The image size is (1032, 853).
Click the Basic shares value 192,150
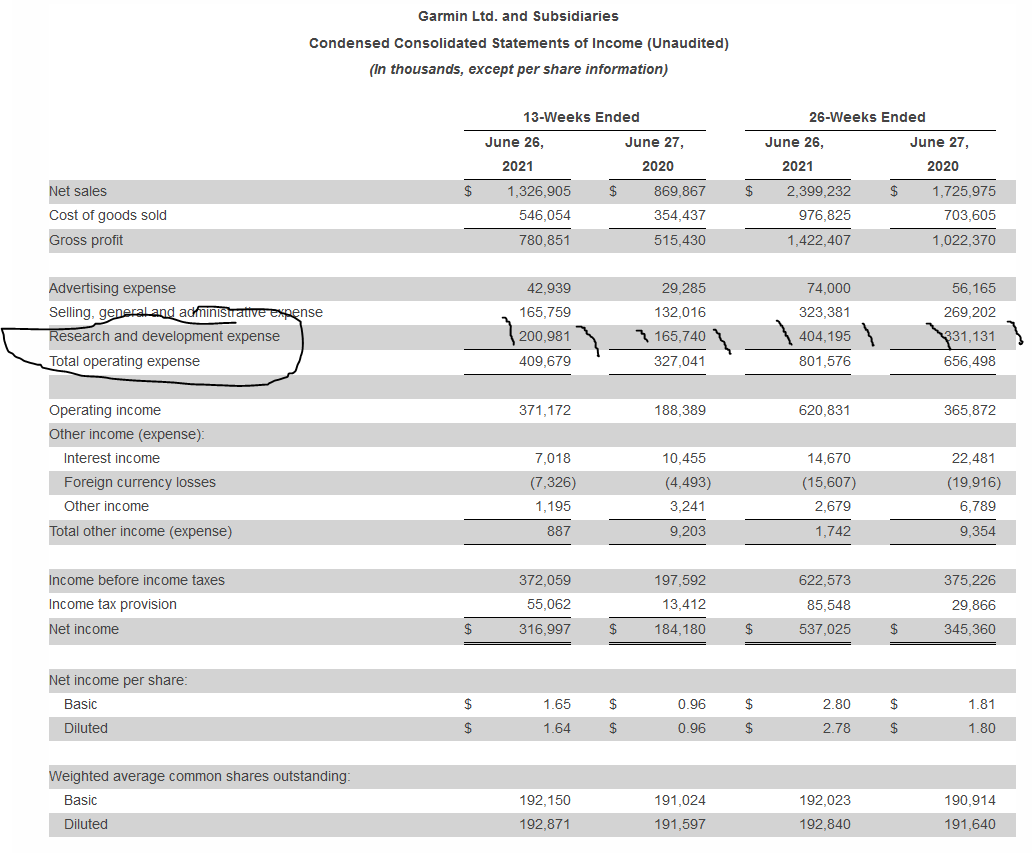tap(546, 800)
